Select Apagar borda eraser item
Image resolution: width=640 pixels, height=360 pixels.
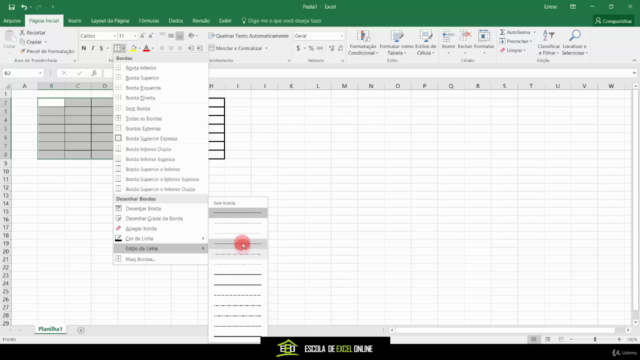click(x=160, y=229)
